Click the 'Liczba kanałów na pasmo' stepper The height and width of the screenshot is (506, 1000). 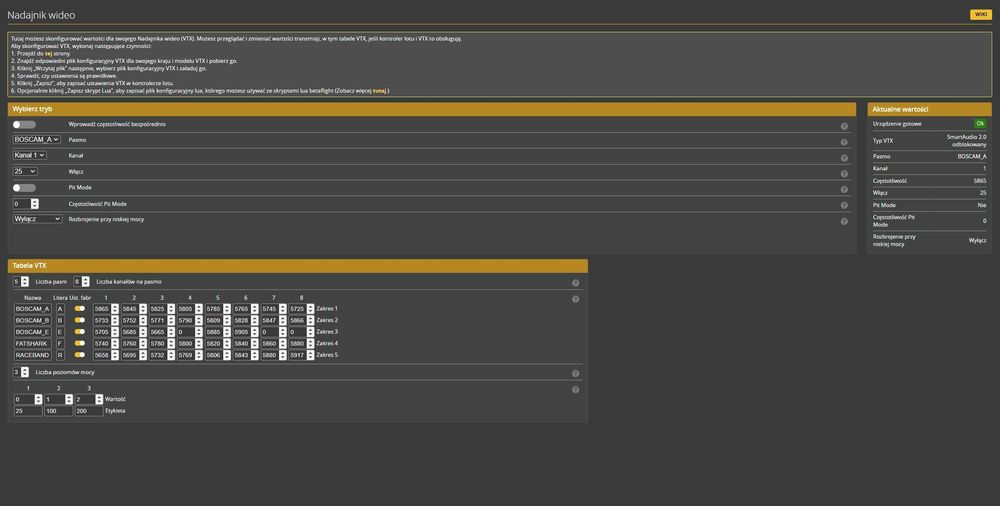[x=85, y=281]
